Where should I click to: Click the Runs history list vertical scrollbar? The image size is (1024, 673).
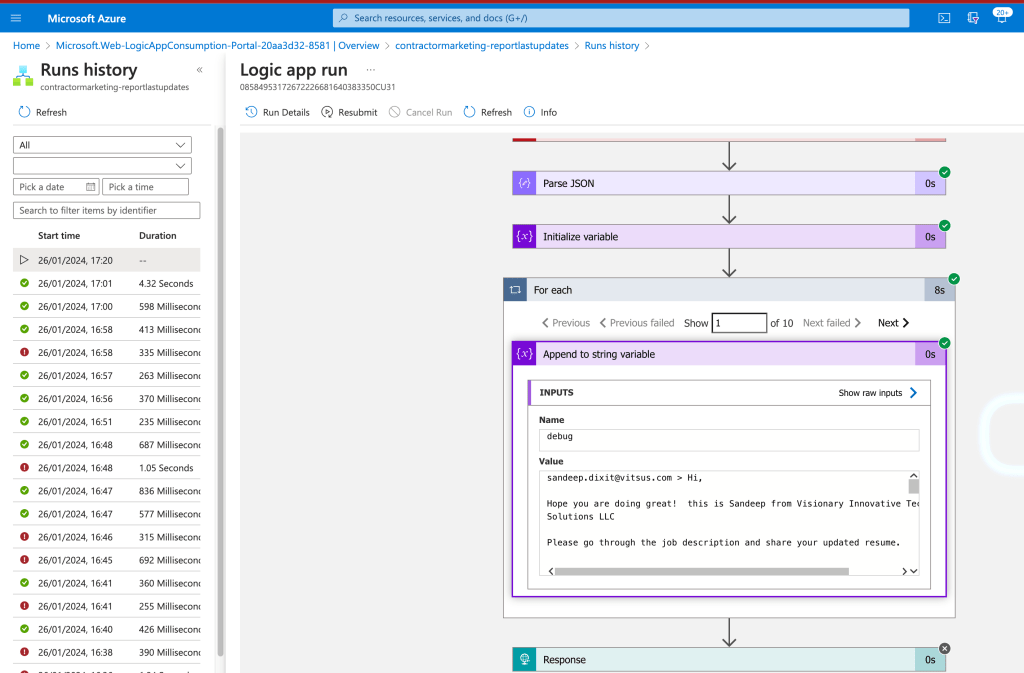point(220,392)
